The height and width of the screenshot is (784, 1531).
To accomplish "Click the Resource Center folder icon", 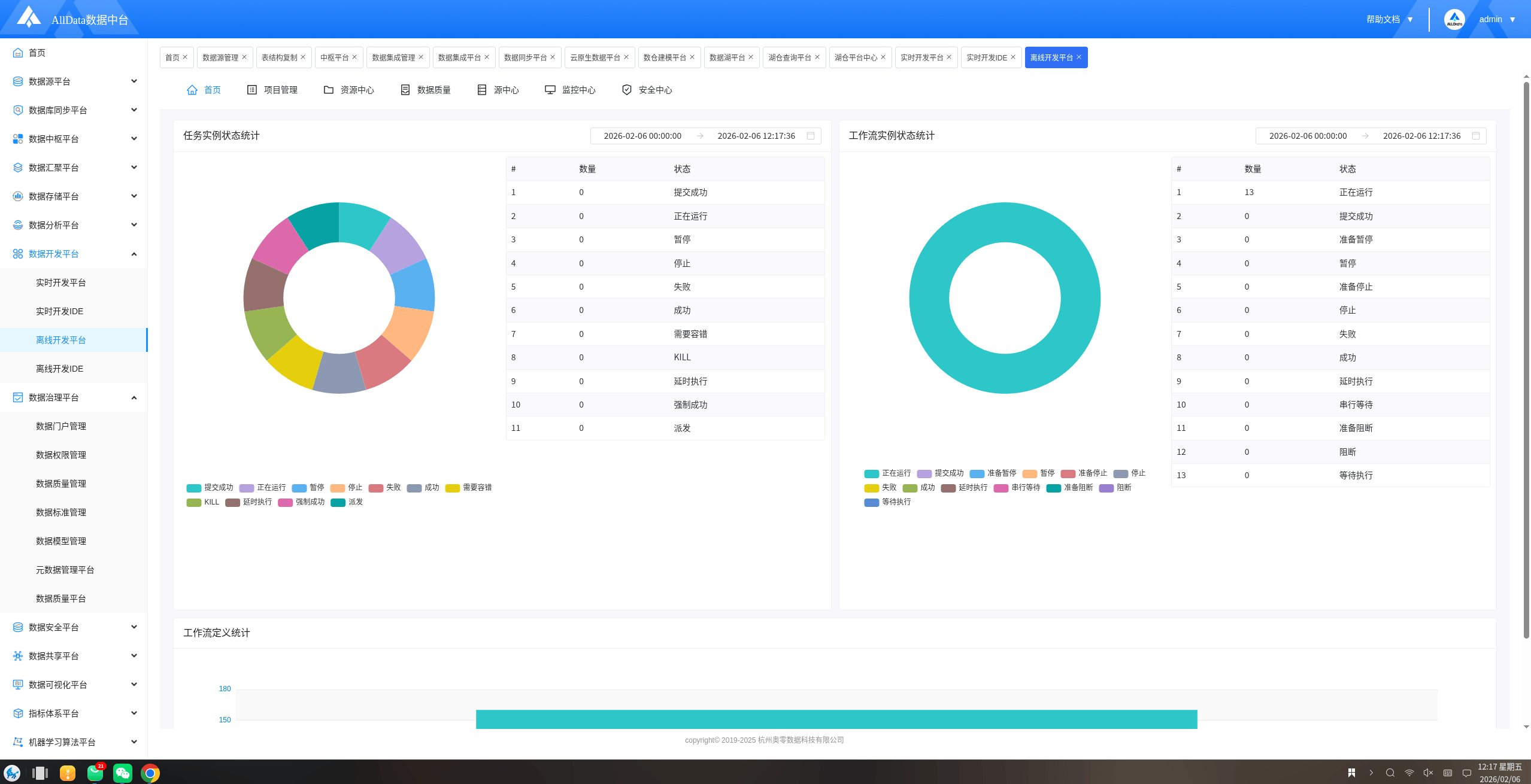I will [x=328, y=90].
